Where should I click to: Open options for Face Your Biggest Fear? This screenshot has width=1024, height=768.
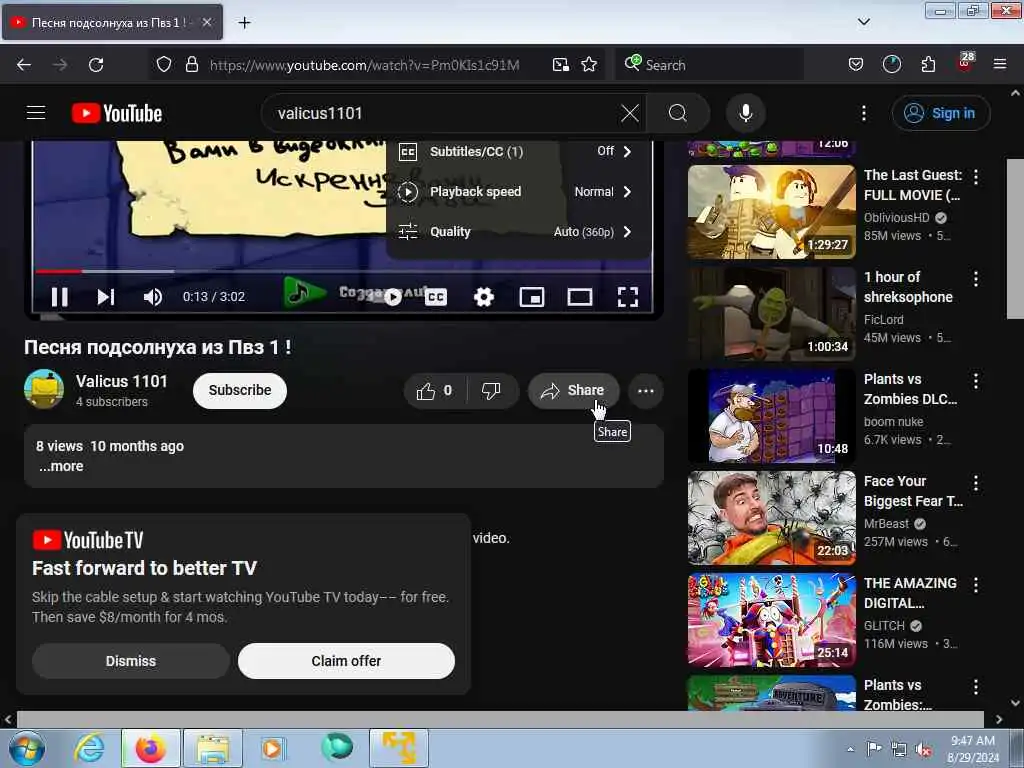976,483
